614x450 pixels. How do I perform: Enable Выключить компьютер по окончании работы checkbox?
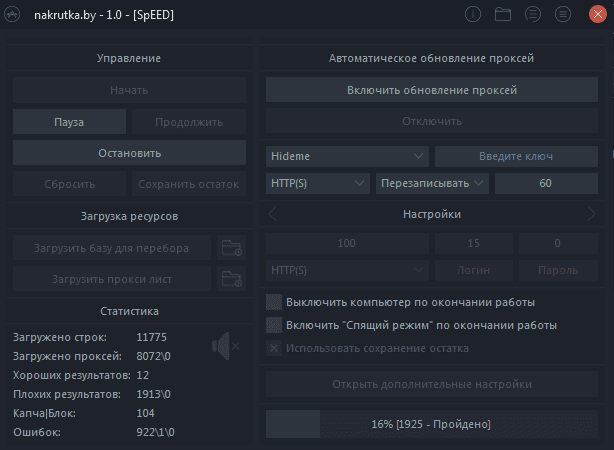click(x=274, y=302)
